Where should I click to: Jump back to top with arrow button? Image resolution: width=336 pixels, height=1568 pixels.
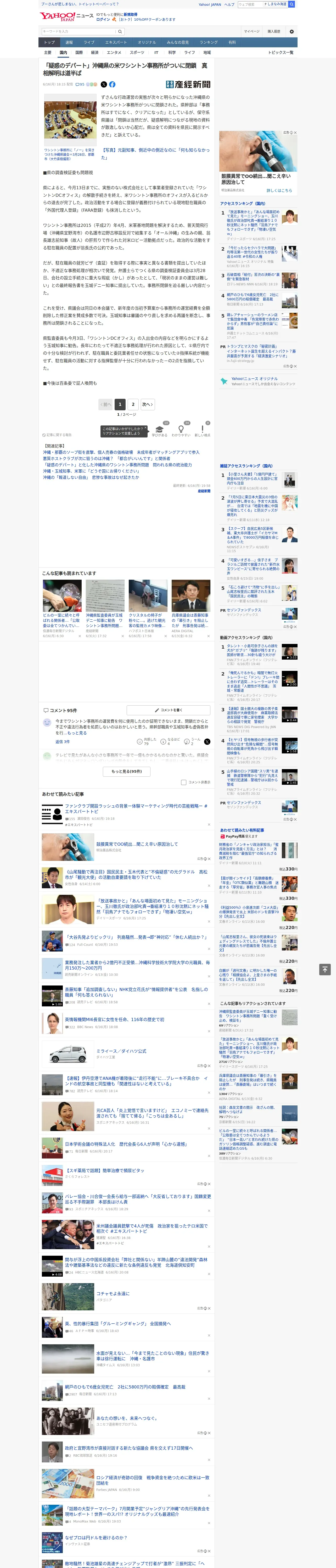click(325, 969)
